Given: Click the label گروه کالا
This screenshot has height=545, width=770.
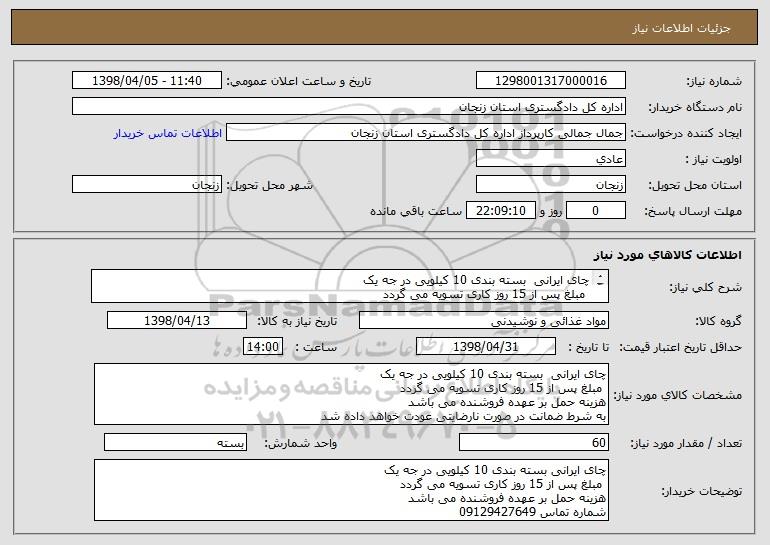Looking at the screenshot, I should 718,321.
